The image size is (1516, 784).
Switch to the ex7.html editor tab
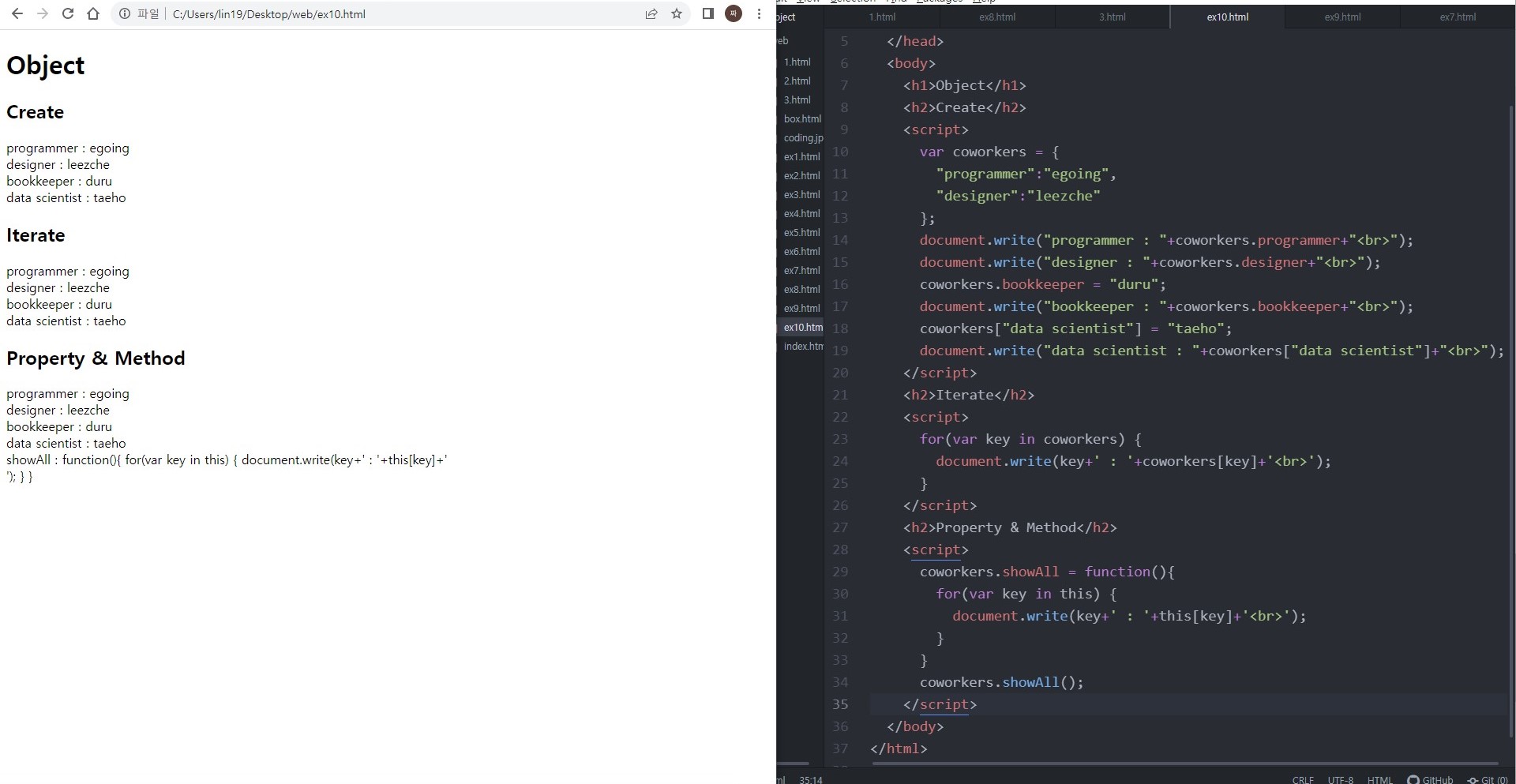click(1458, 17)
